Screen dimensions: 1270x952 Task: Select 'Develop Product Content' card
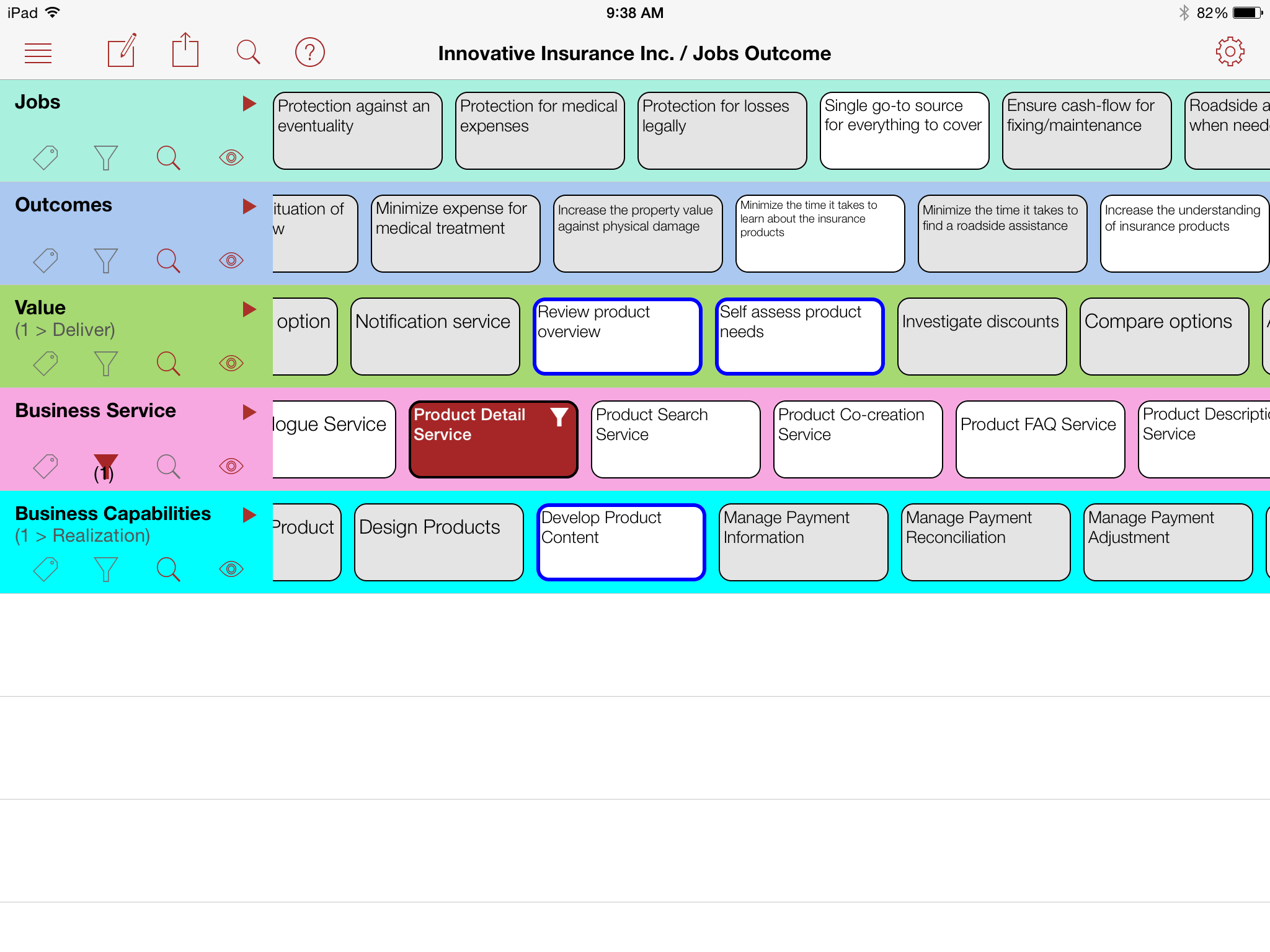click(621, 542)
